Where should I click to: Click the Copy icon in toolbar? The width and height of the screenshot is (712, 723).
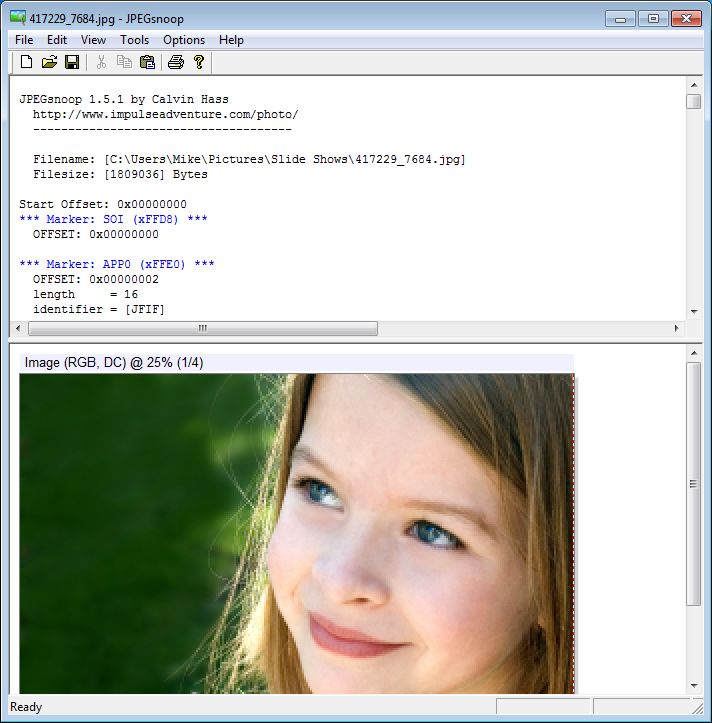pos(124,62)
